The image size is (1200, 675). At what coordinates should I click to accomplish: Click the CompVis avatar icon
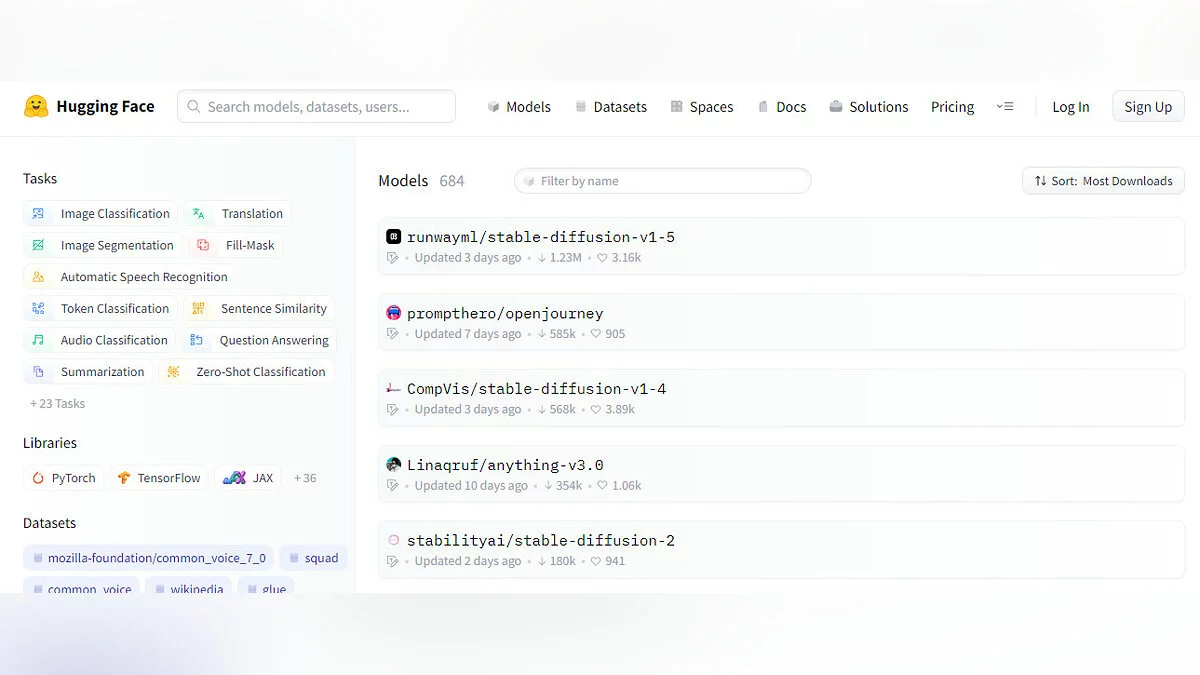[393, 388]
